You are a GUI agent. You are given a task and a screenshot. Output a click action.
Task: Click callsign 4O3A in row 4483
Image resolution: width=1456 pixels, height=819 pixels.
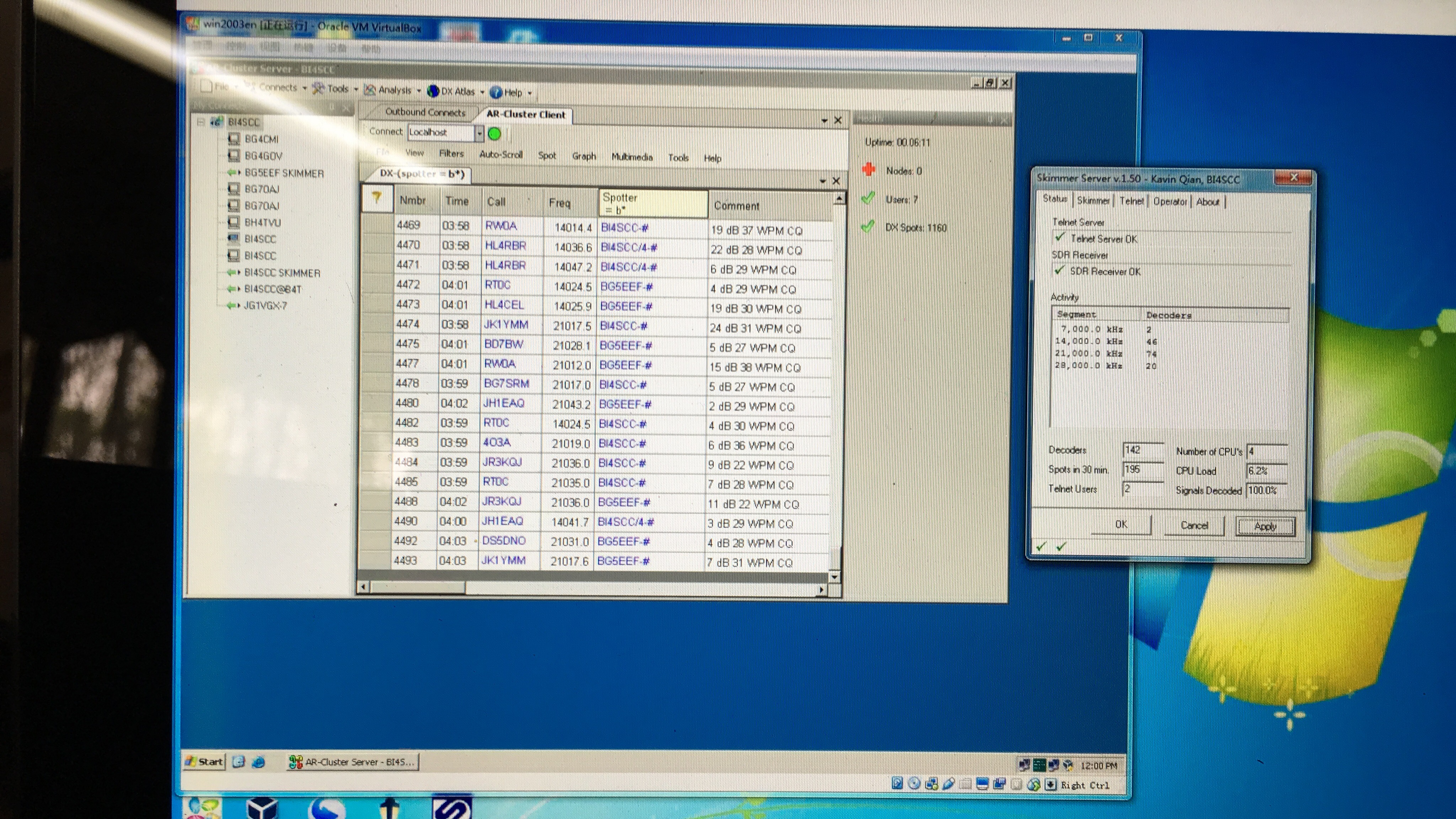(x=496, y=442)
